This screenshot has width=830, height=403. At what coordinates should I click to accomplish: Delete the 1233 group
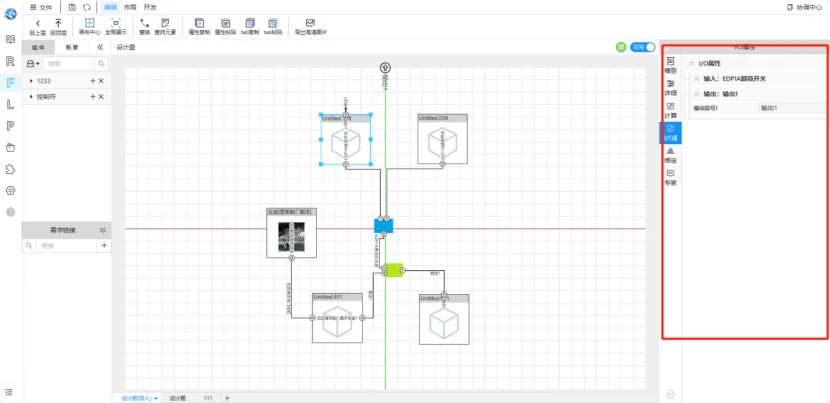[x=101, y=81]
